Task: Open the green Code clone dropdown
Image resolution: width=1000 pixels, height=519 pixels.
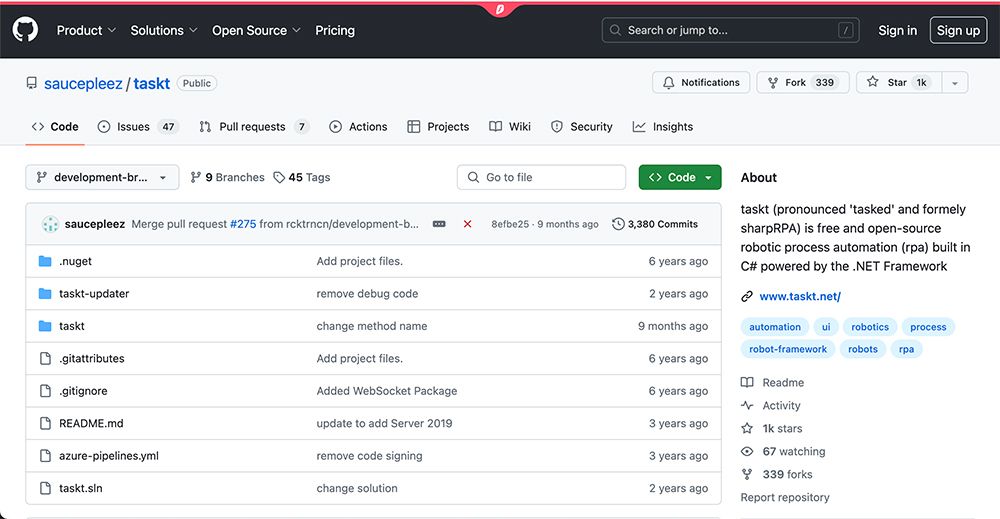Action: pos(680,177)
